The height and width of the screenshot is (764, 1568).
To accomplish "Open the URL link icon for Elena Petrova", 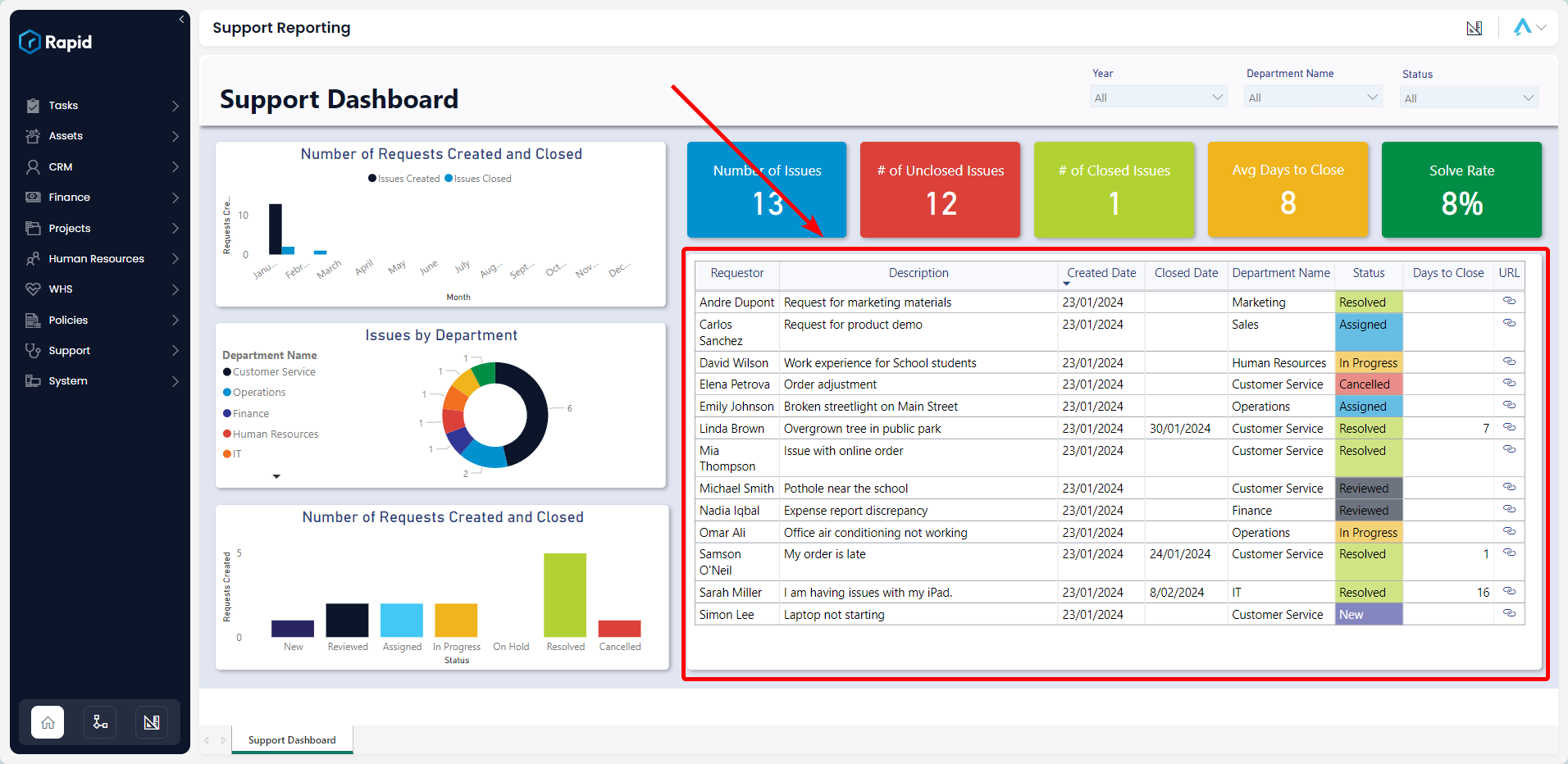I will [1509, 383].
